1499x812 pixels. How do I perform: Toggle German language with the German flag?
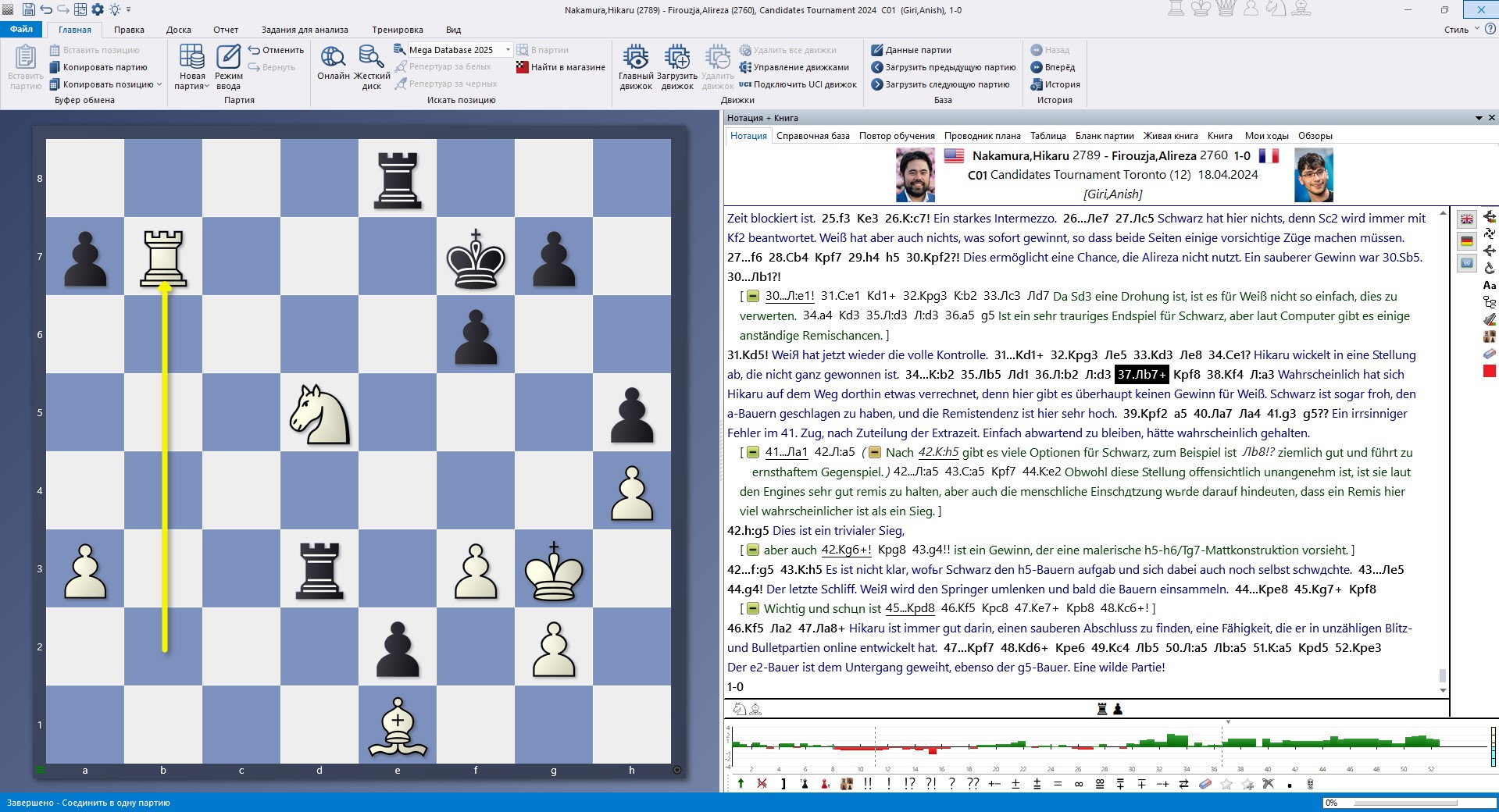tap(1466, 240)
